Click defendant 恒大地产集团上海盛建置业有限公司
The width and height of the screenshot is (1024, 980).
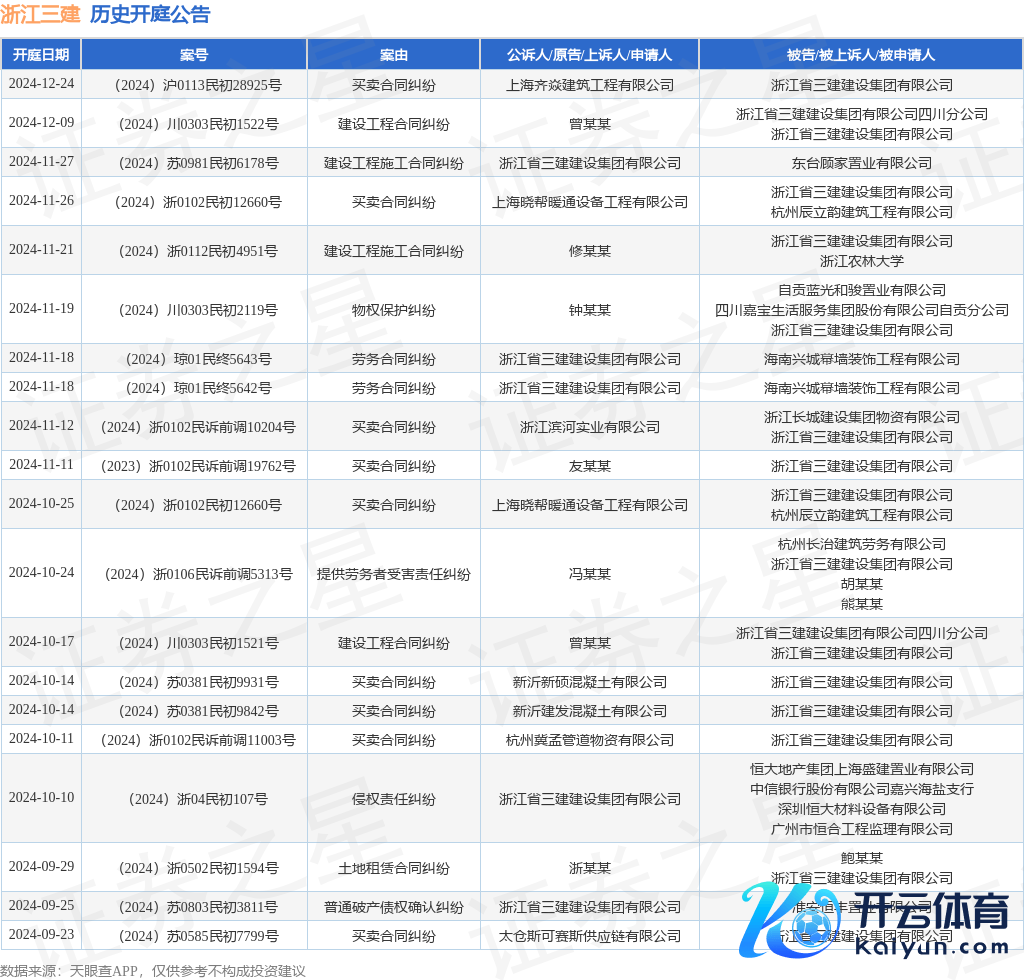(861, 769)
